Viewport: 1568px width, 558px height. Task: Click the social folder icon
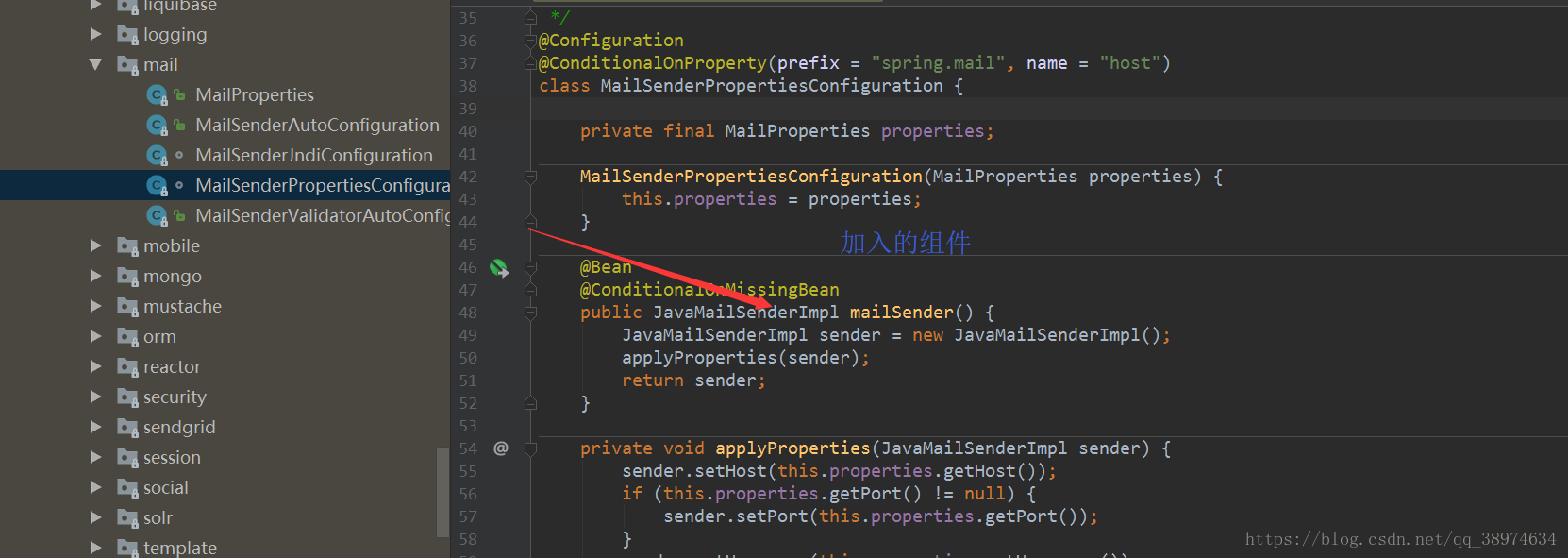tap(127, 488)
